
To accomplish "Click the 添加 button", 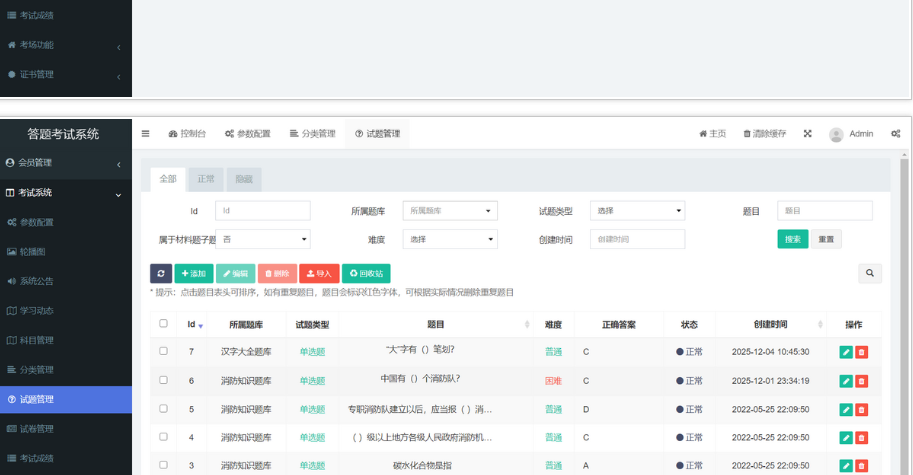I will click(194, 274).
